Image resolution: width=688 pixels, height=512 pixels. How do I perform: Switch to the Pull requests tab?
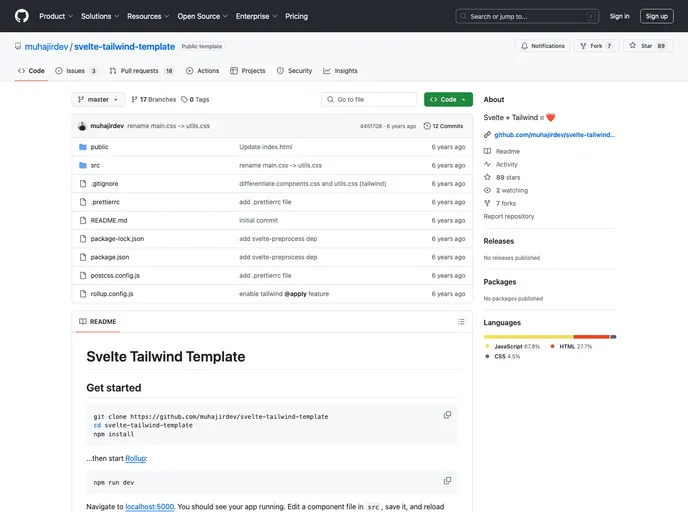(141, 71)
